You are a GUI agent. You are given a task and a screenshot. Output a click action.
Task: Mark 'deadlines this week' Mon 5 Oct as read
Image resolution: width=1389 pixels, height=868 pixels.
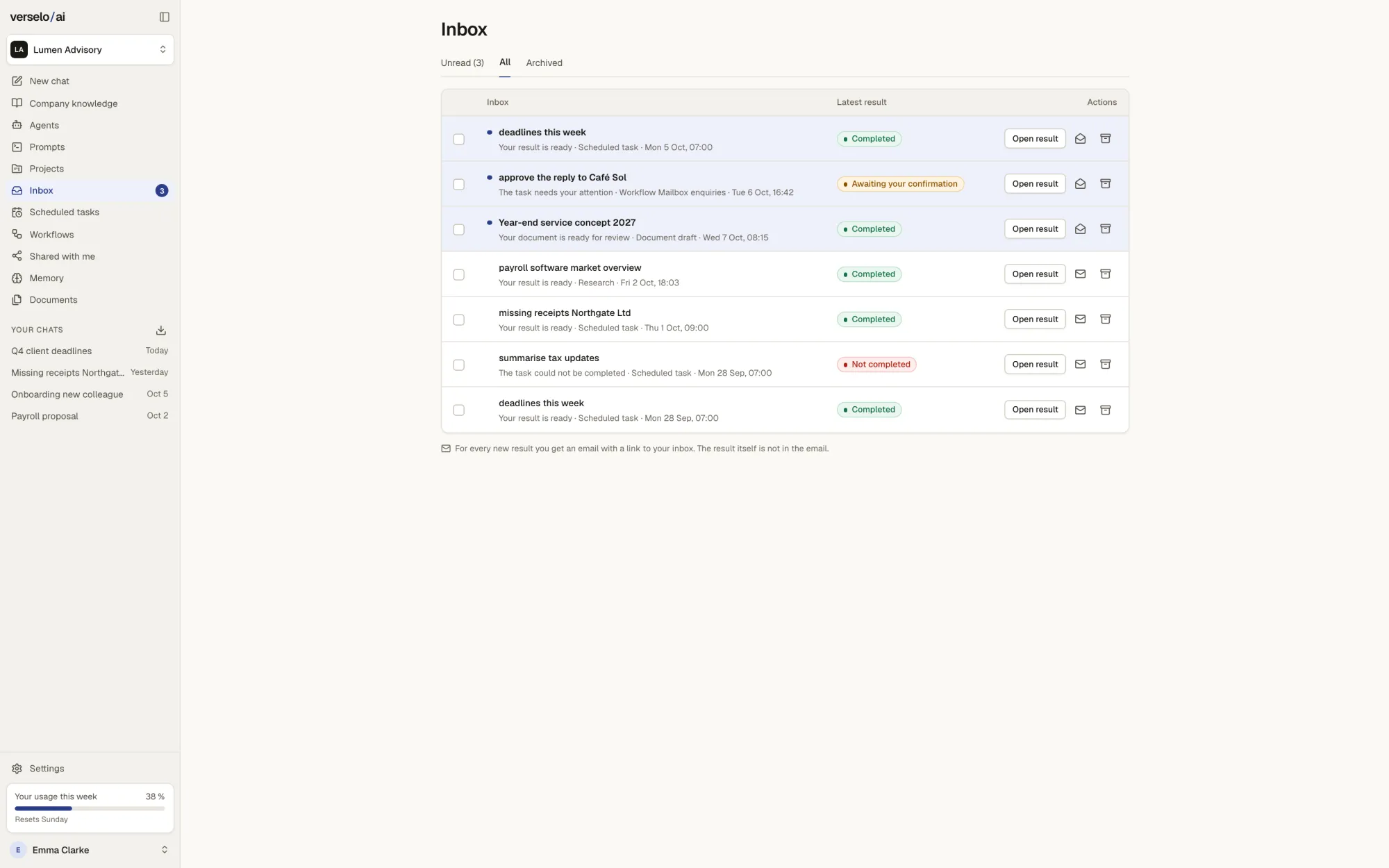click(x=1080, y=139)
